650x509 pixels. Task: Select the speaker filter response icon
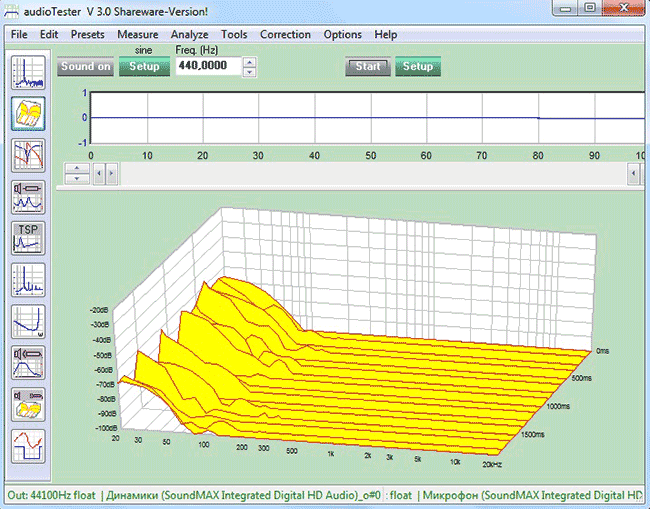(x=28, y=364)
